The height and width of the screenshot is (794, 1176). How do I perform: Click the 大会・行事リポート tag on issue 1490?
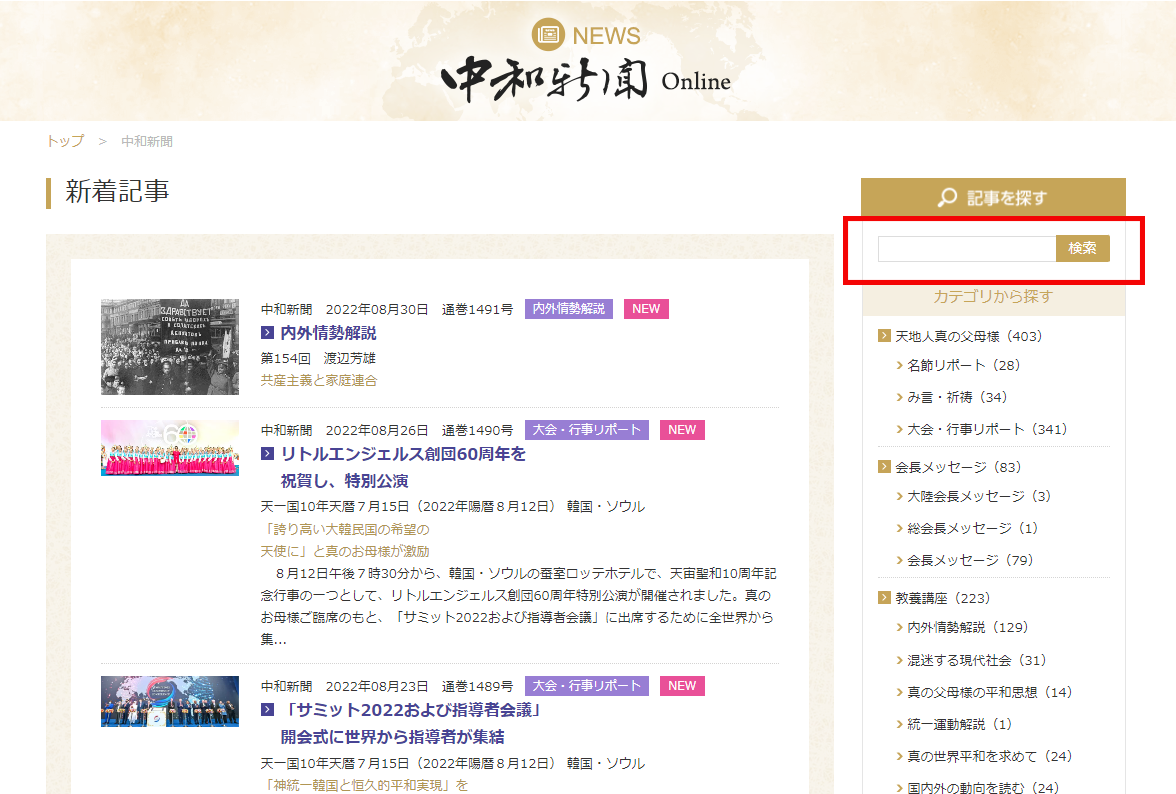(586, 430)
